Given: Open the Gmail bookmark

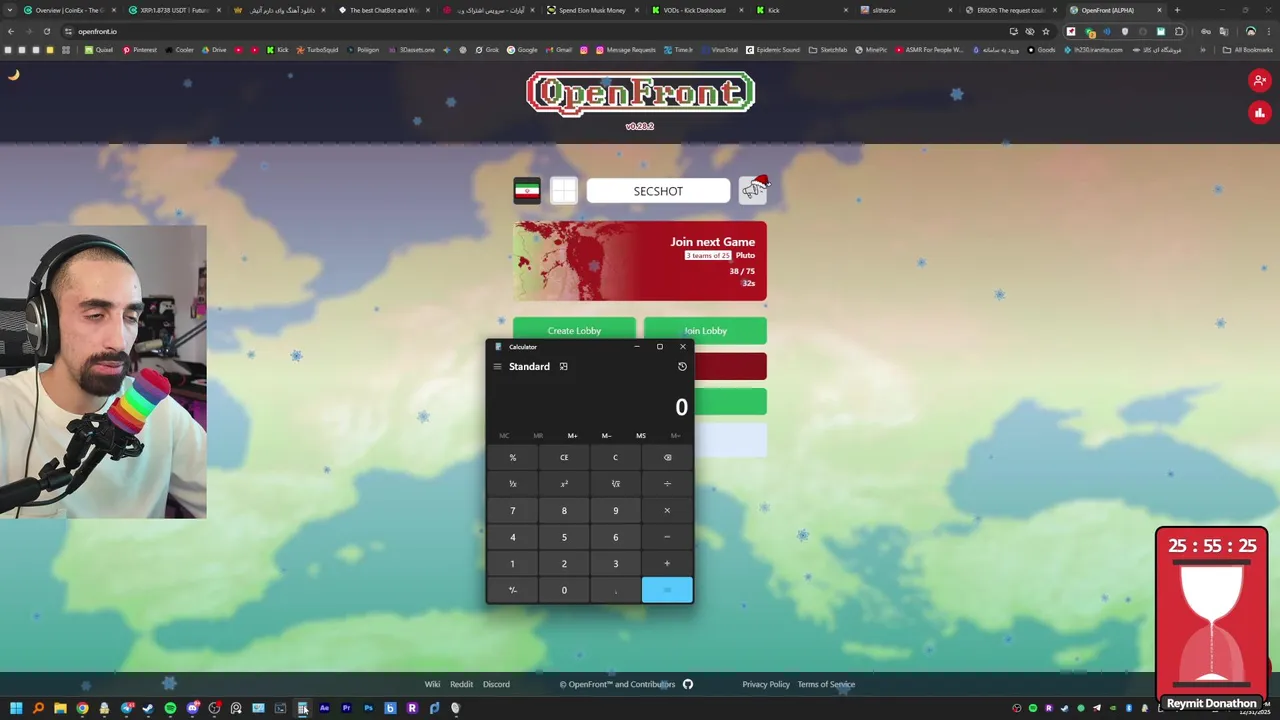Looking at the screenshot, I should (559, 50).
